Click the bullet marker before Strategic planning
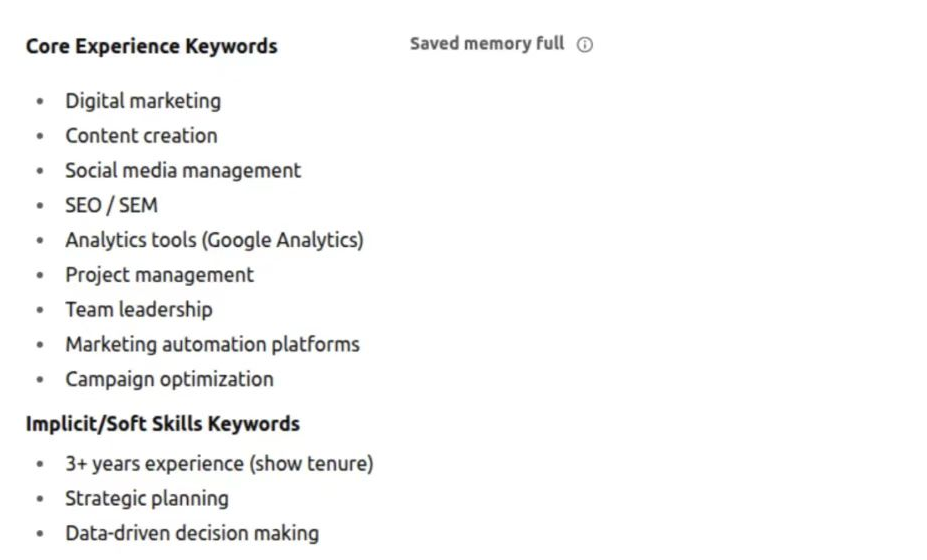 (40, 499)
